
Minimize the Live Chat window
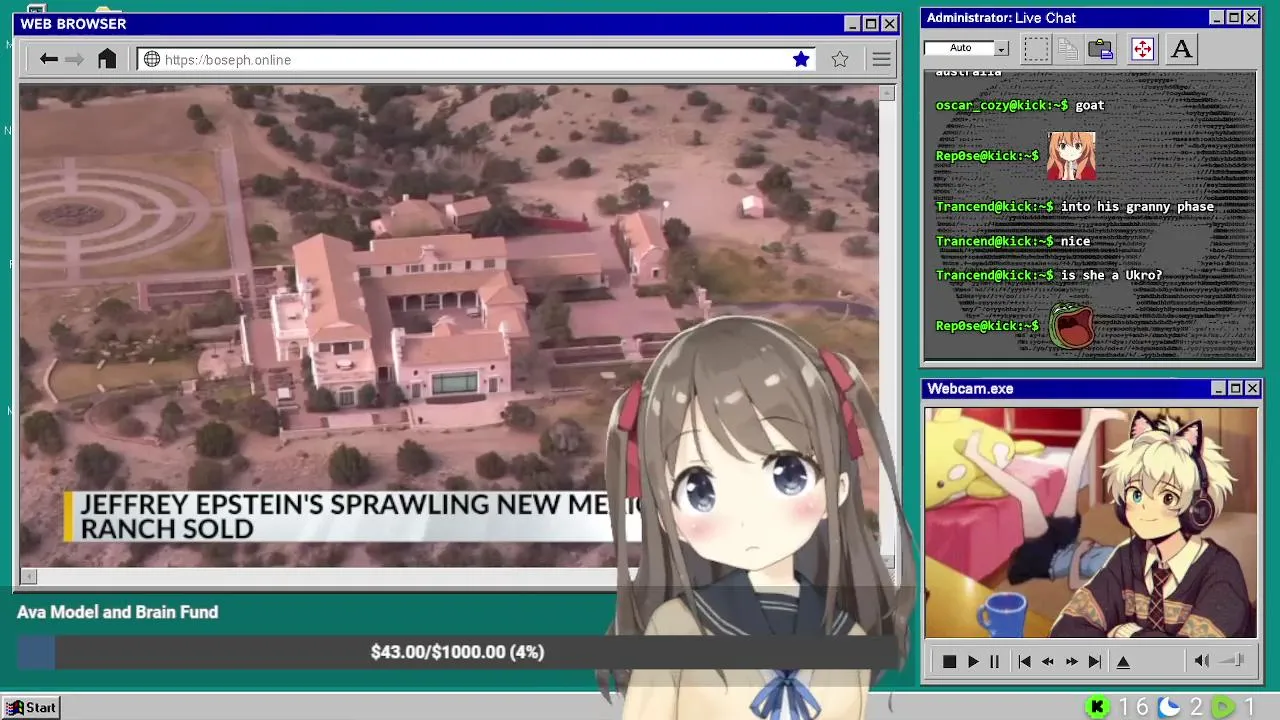[1217, 18]
